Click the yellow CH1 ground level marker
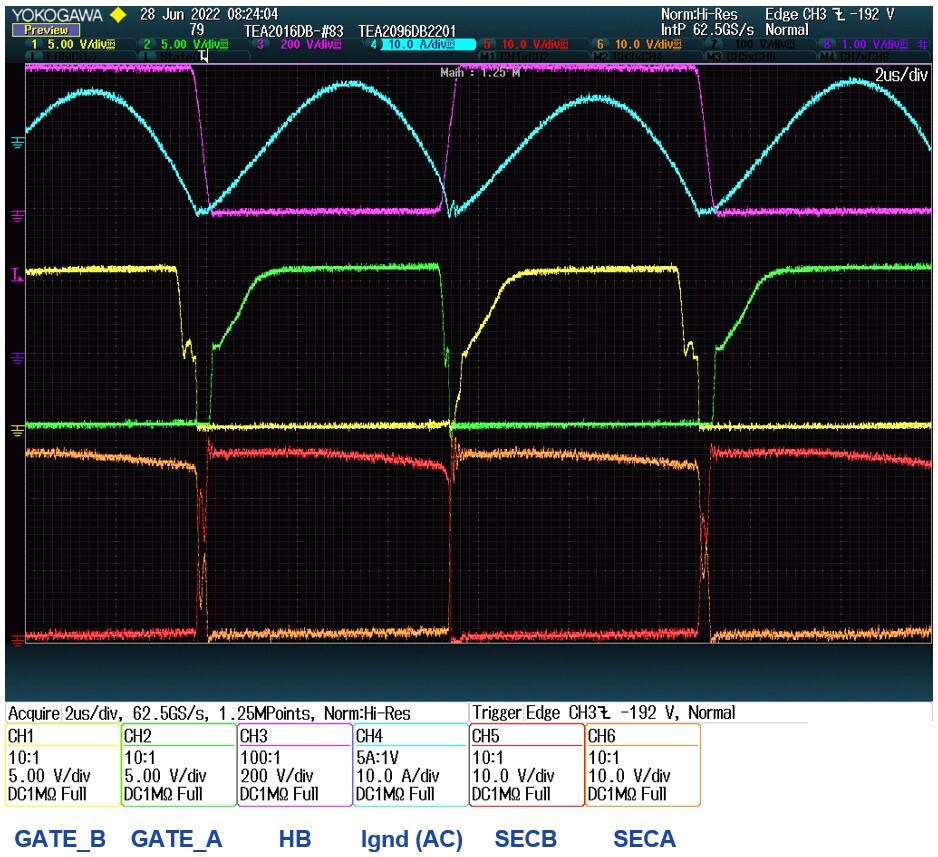Image resolution: width=938 pixels, height=857 pixels. (x=16, y=430)
